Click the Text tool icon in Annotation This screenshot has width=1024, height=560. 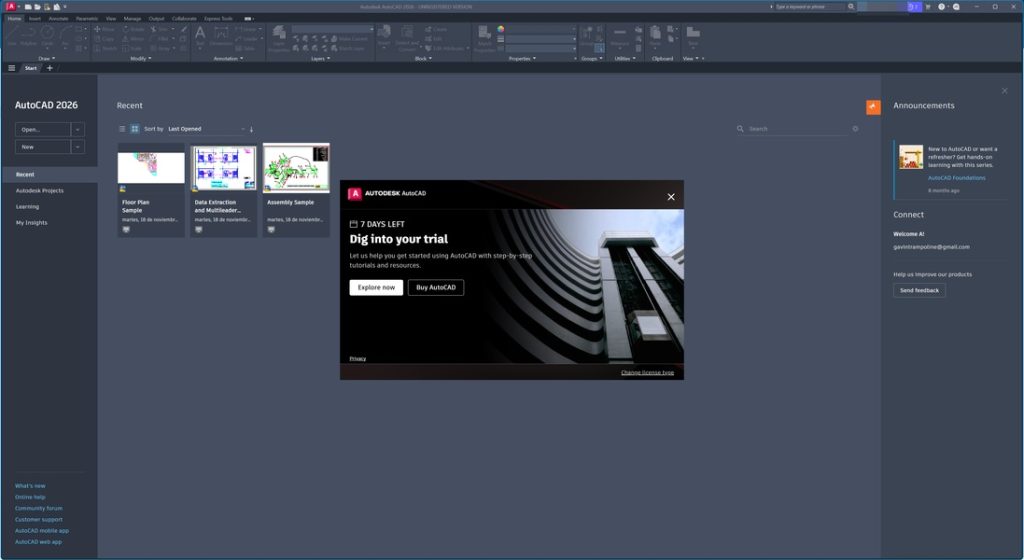point(200,35)
